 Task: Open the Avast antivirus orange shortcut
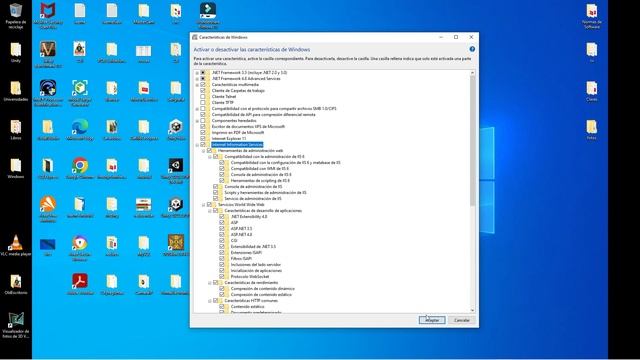pyautogui.click(x=48, y=209)
